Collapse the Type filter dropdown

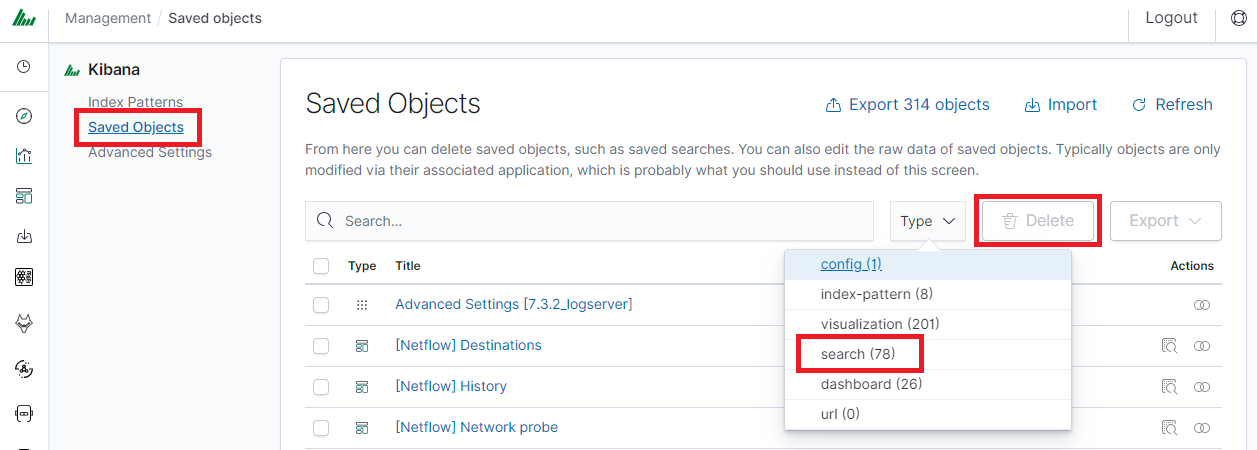click(x=928, y=221)
